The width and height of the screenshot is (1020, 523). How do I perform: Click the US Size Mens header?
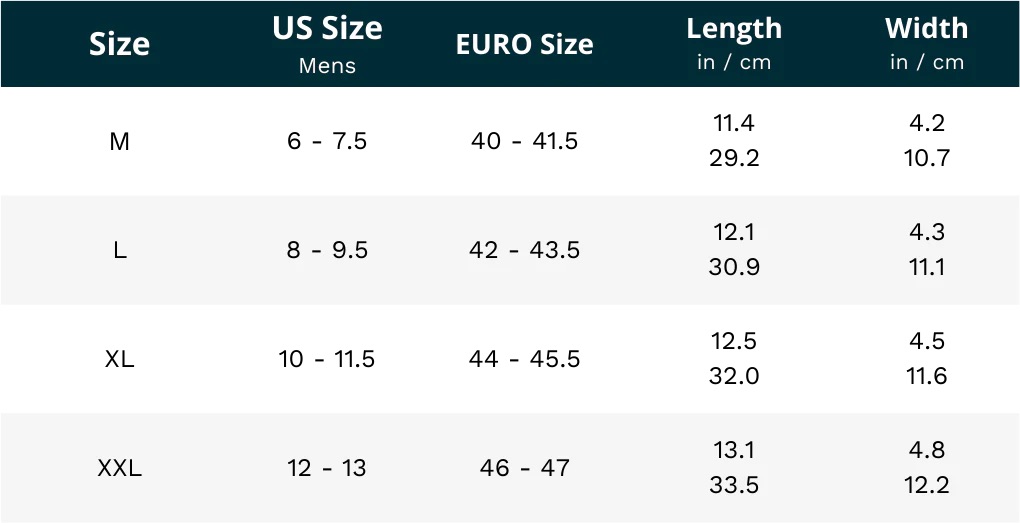(x=327, y=43)
